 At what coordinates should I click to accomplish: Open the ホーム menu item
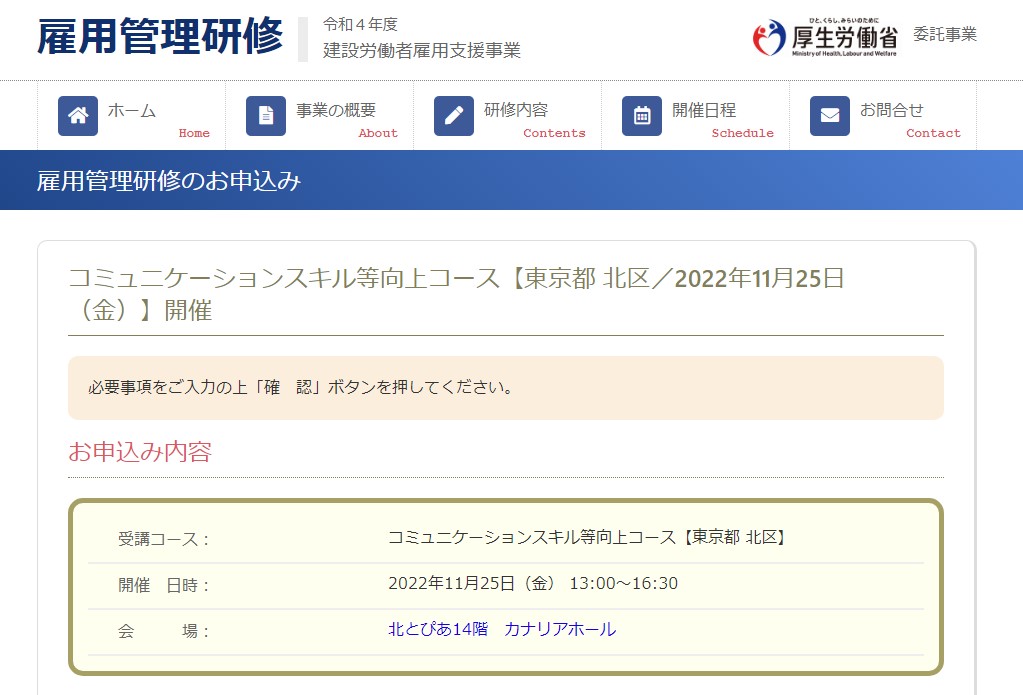(132, 110)
